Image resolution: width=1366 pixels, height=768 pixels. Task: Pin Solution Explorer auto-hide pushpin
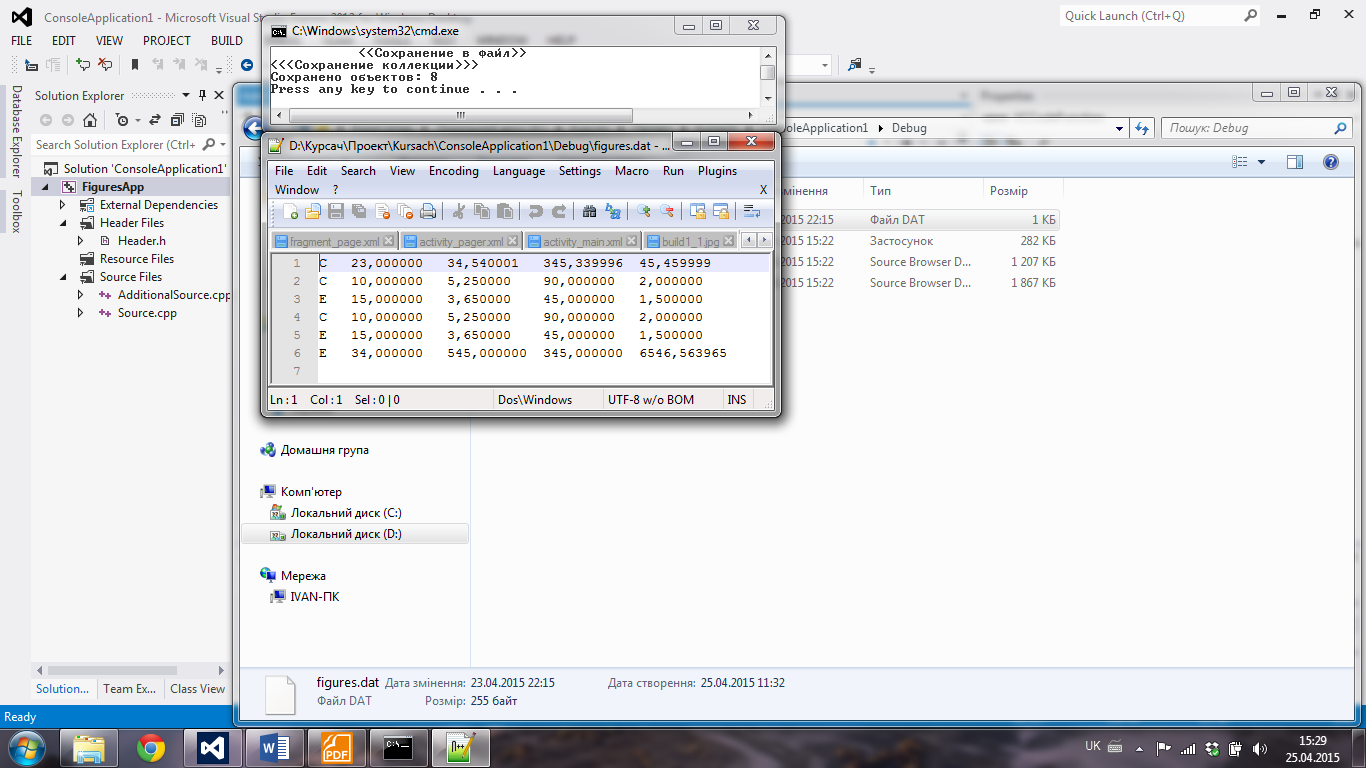(x=202, y=95)
